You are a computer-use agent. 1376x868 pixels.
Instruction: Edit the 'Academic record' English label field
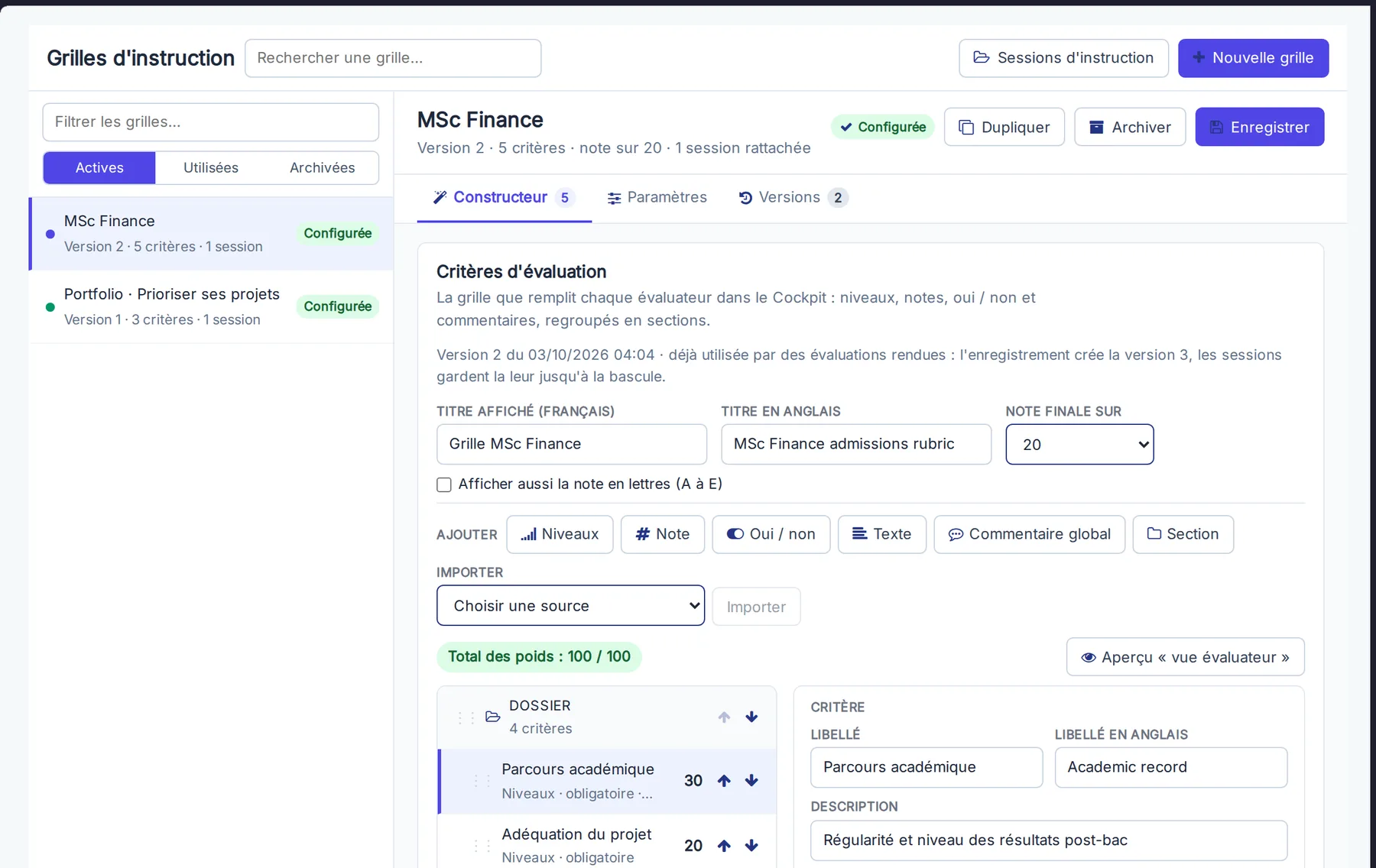[1171, 767]
